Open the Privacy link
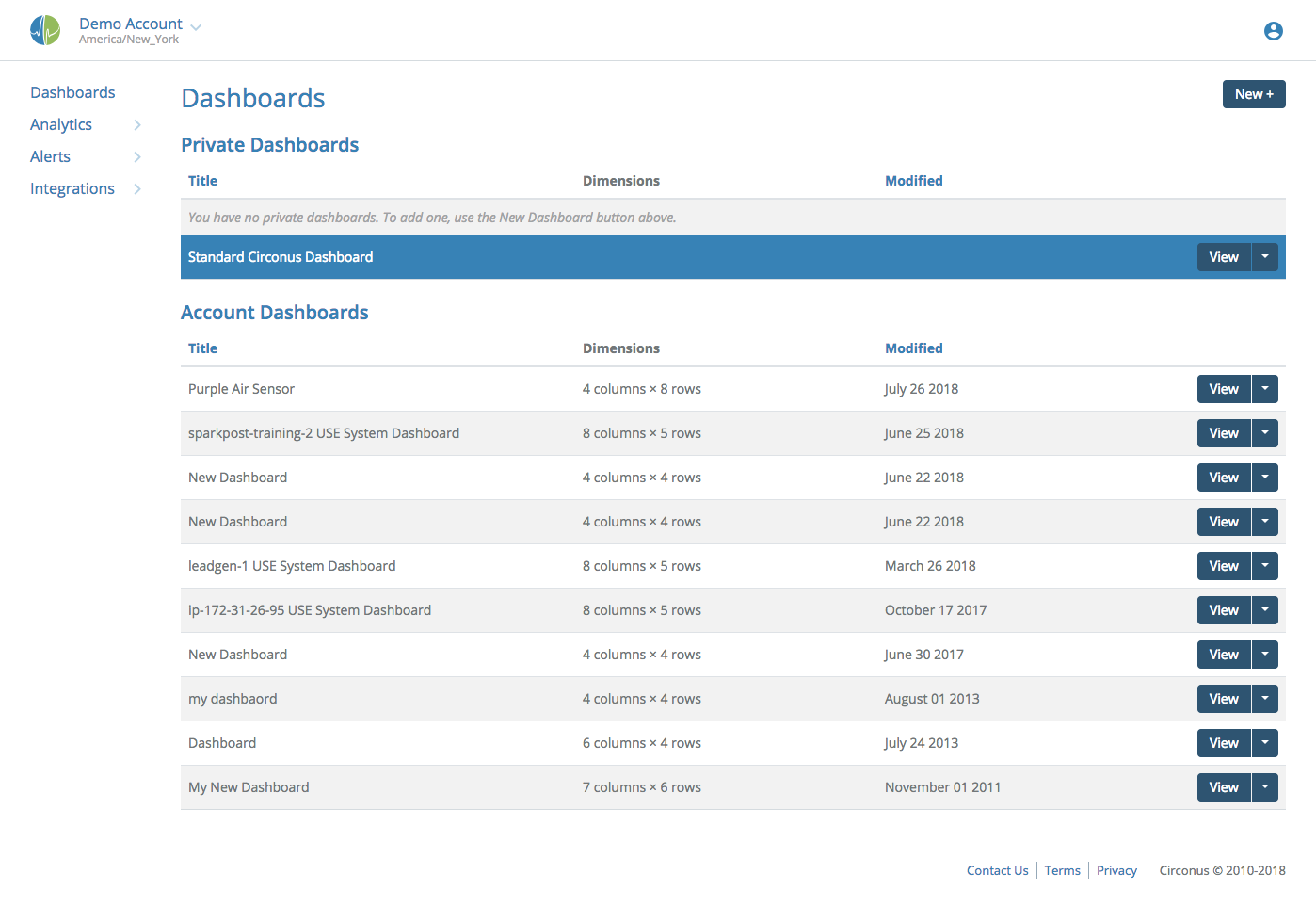The image size is (1316, 923). [1116, 870]
